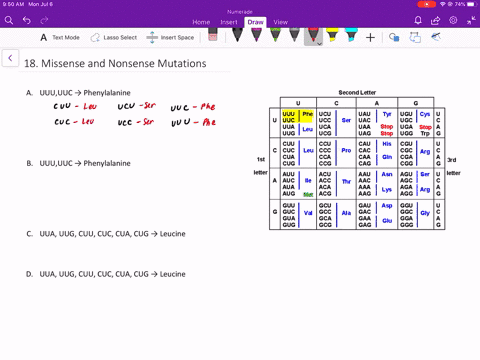This screenshot has width=480, height=360.
Task: Click highlighted 'Phe' in codon table
Action: point(307,114)
